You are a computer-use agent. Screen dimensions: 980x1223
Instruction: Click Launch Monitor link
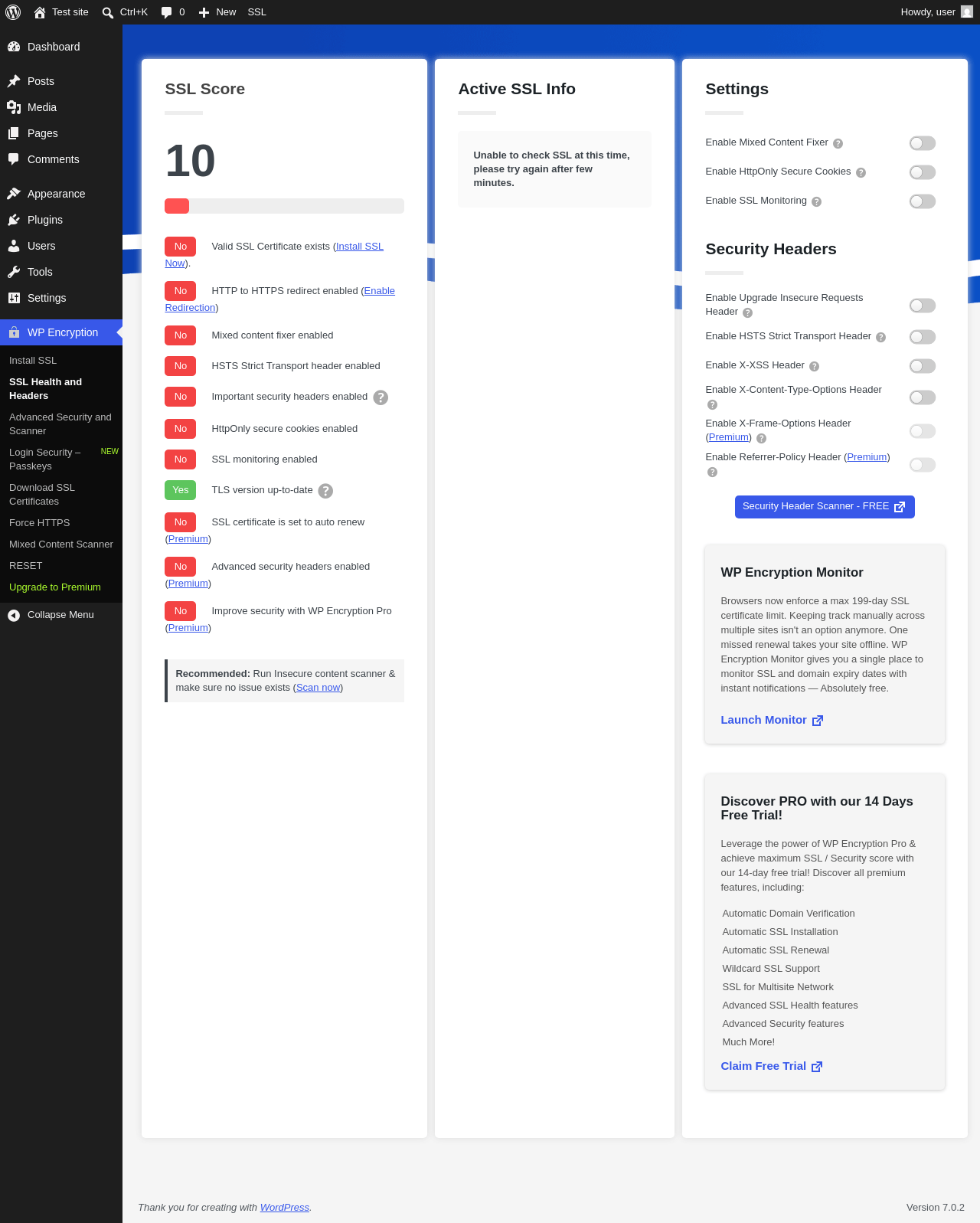tap(772, 720)
